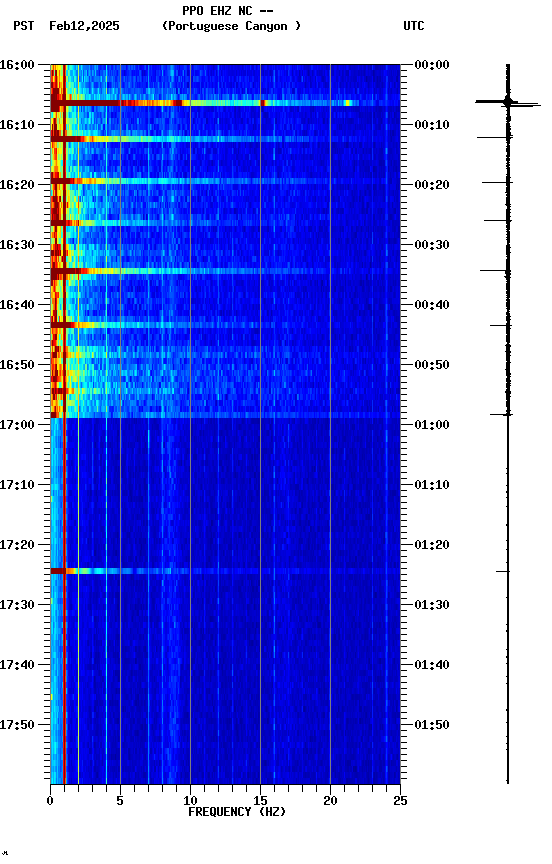Click the 00:30 UTC time label
Viewport: 552px width, 864px height.
click(432, 245)
